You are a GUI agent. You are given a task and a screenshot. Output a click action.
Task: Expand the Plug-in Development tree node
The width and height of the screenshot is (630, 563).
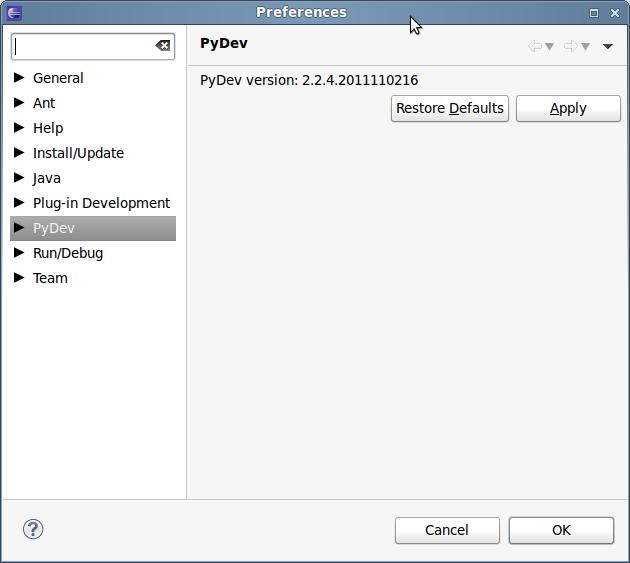[x=19, y=203]
